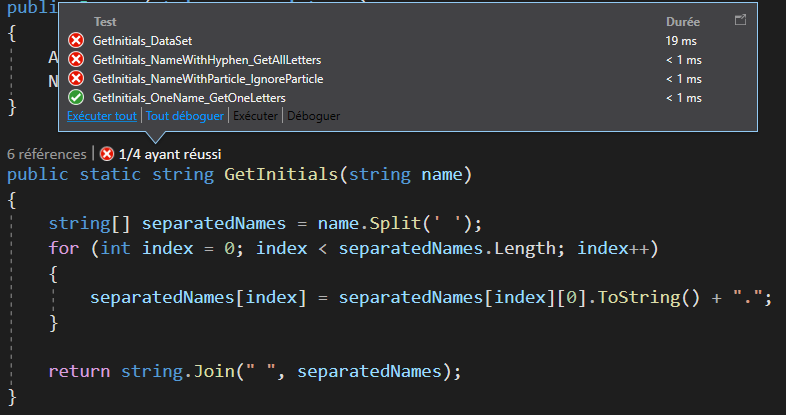Click the return keyword
Viewport: 786px width, 415px height.
pyautogui.click(x=79, y=371)
